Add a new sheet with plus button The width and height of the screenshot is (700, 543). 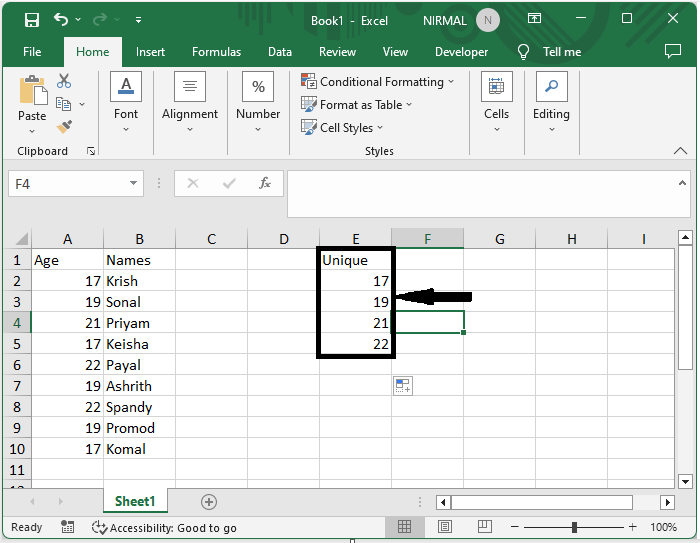(209, 502)
